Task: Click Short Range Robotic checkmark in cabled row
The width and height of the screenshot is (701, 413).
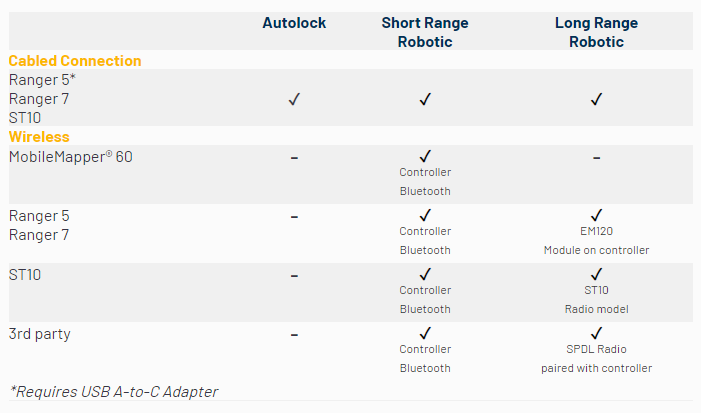Action: (x=425, y=99)
